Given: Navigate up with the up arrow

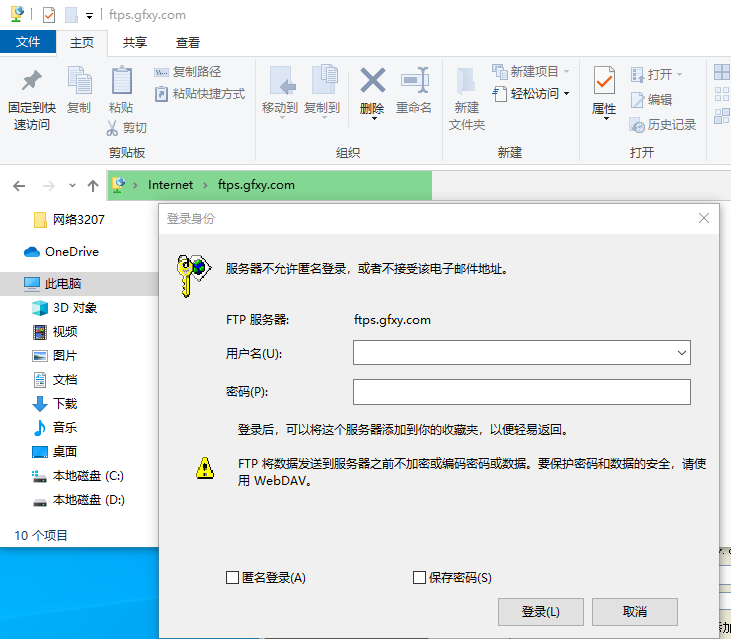Looking at the screenshot, I should point(93,186).
